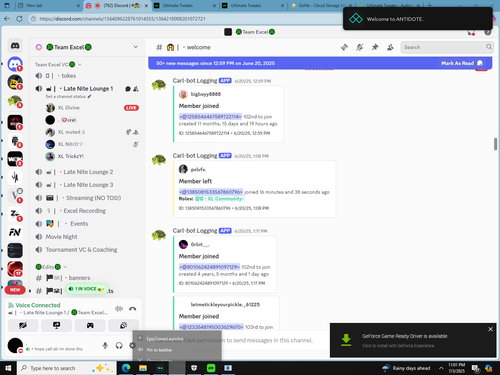Collapse the Edits category

(x=51, y=267)
